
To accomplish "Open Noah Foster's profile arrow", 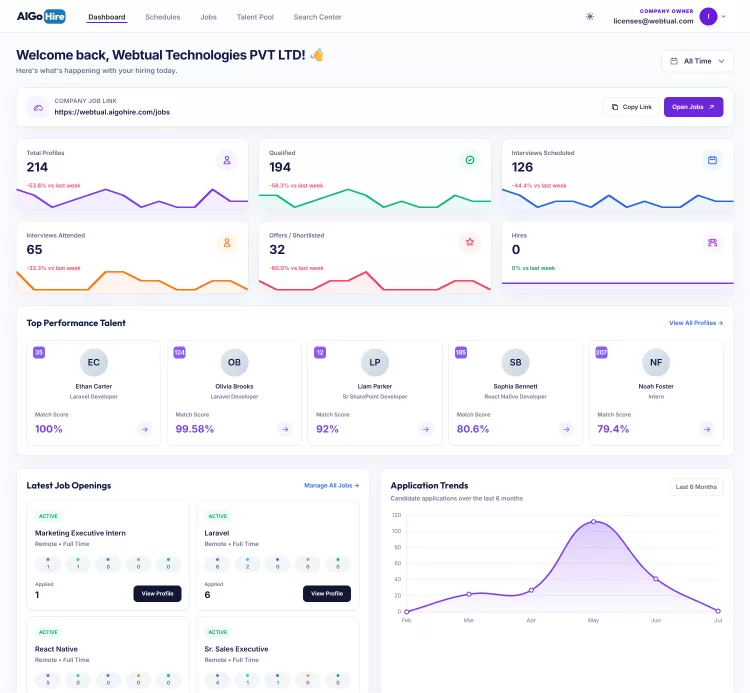I will [x=707, y=429].
